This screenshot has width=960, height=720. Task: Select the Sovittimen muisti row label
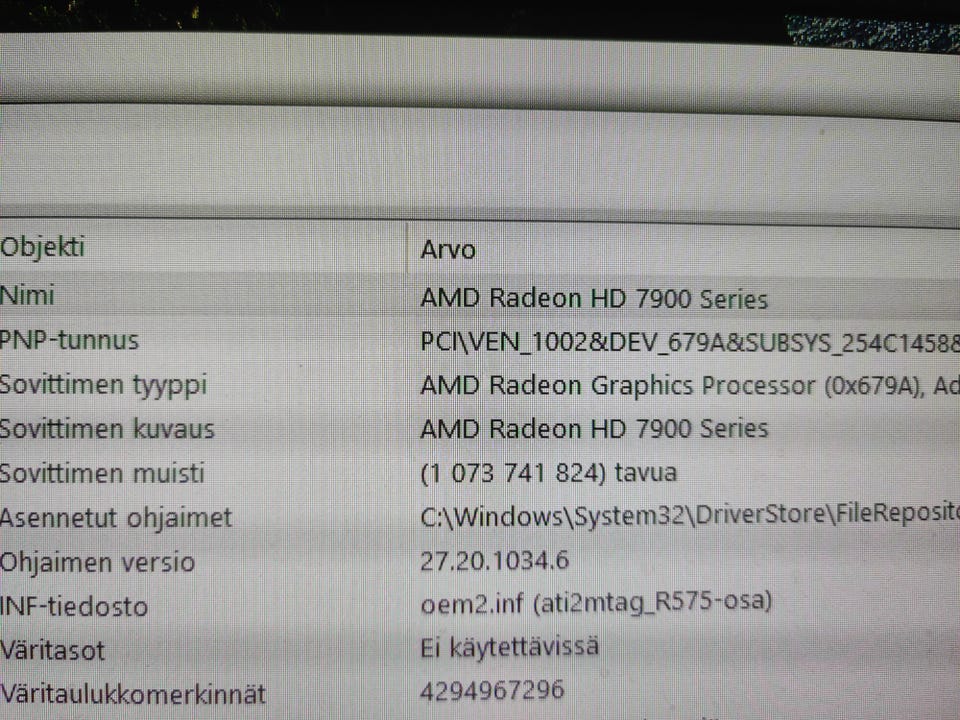[102, 473]
